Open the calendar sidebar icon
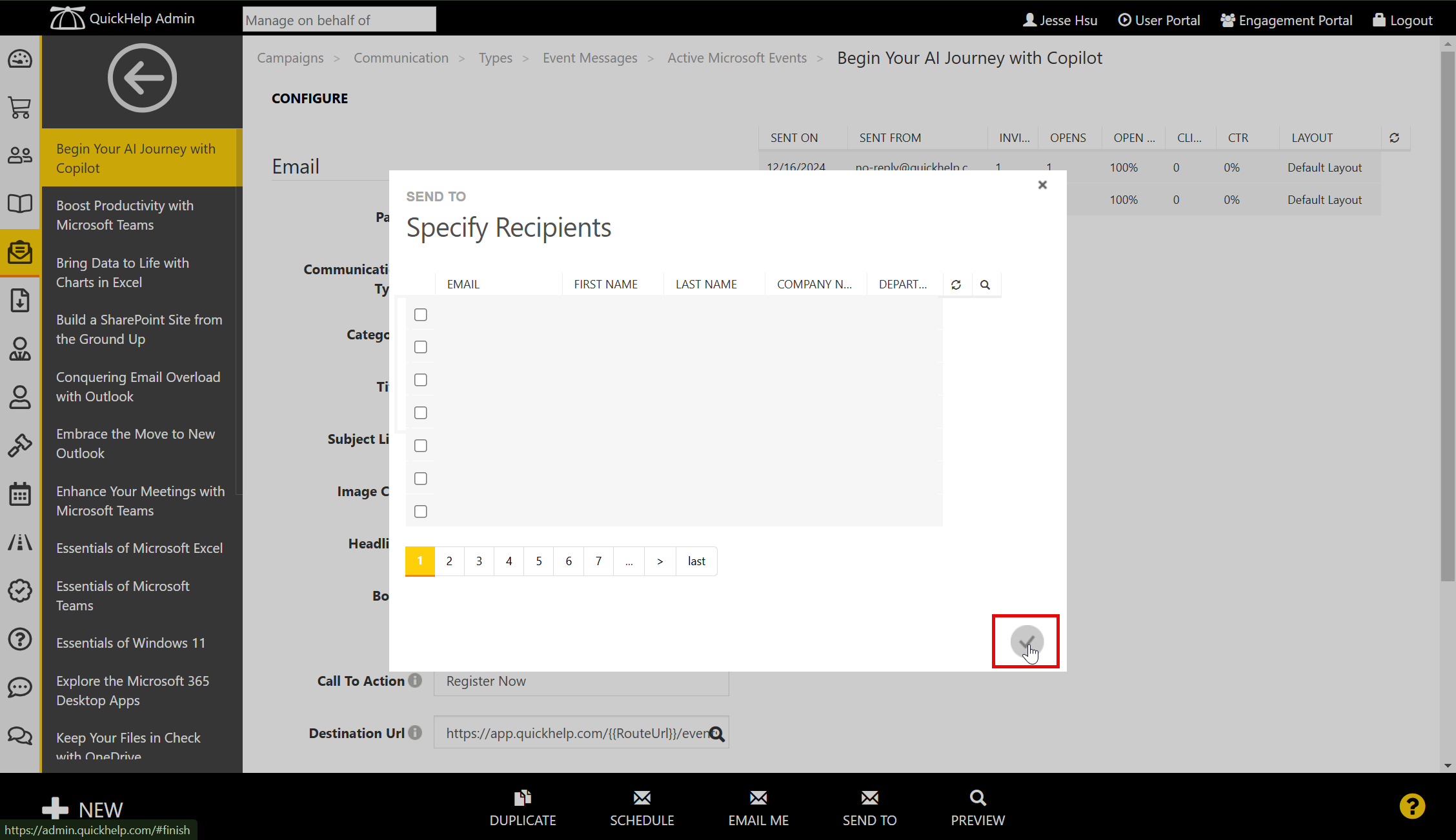 [x=20, y=494]
